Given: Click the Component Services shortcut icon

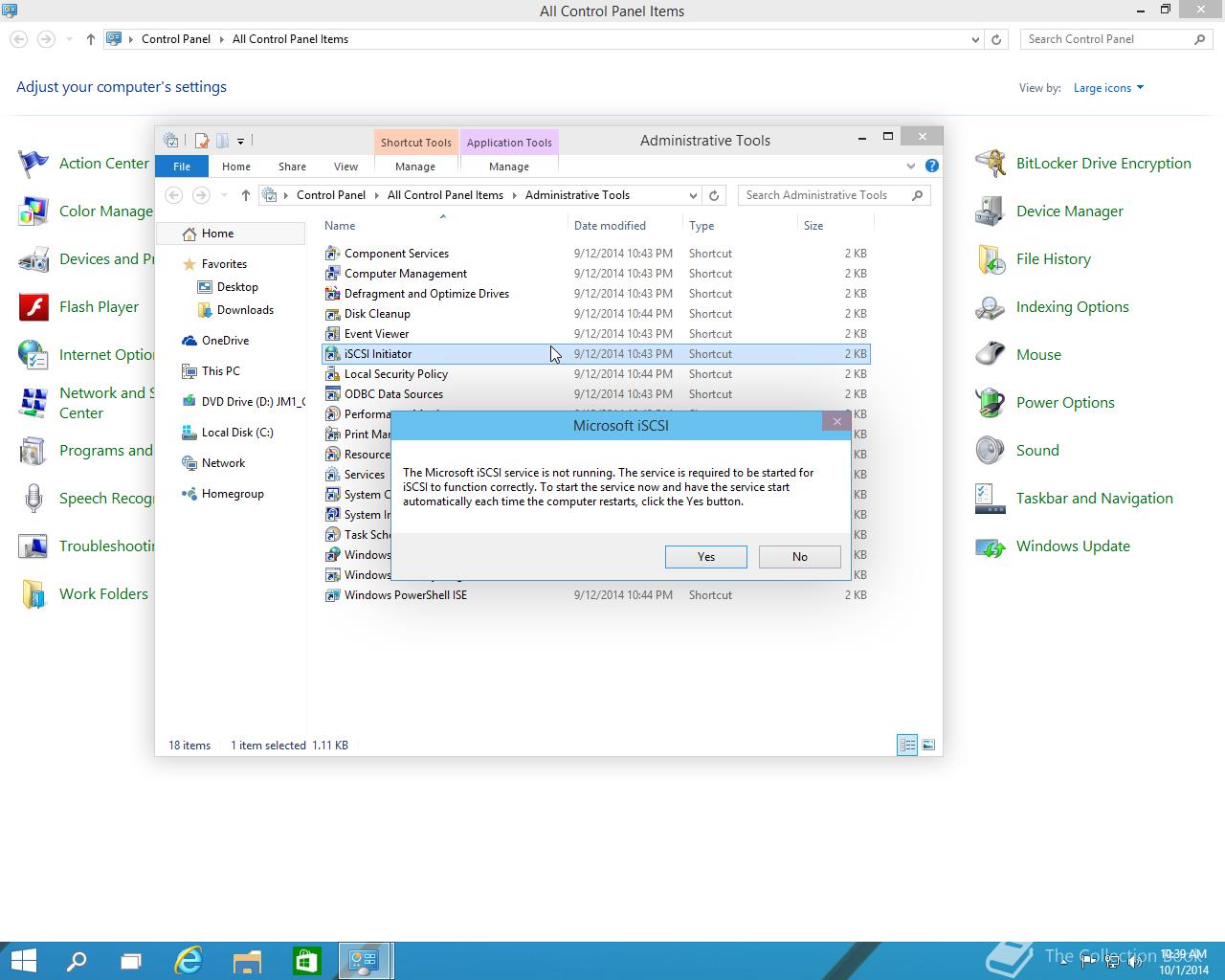Looking at the screenshot, I should pos(332,254).
